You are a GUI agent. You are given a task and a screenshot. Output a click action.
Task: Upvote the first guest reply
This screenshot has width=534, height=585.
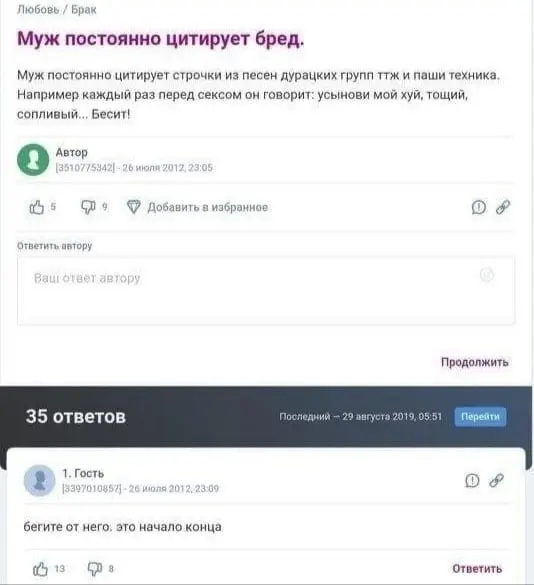40,569
